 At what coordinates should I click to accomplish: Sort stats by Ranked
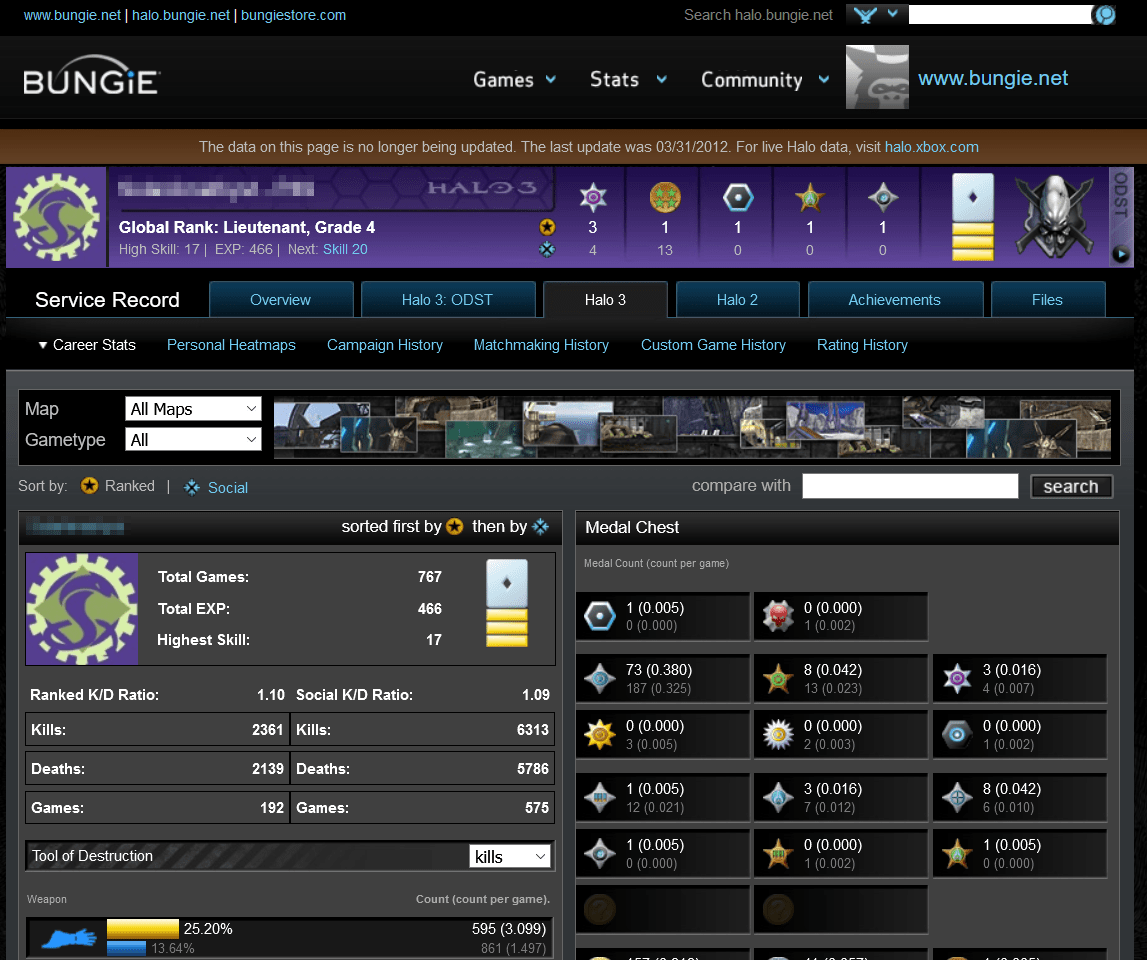click(118, 486)
